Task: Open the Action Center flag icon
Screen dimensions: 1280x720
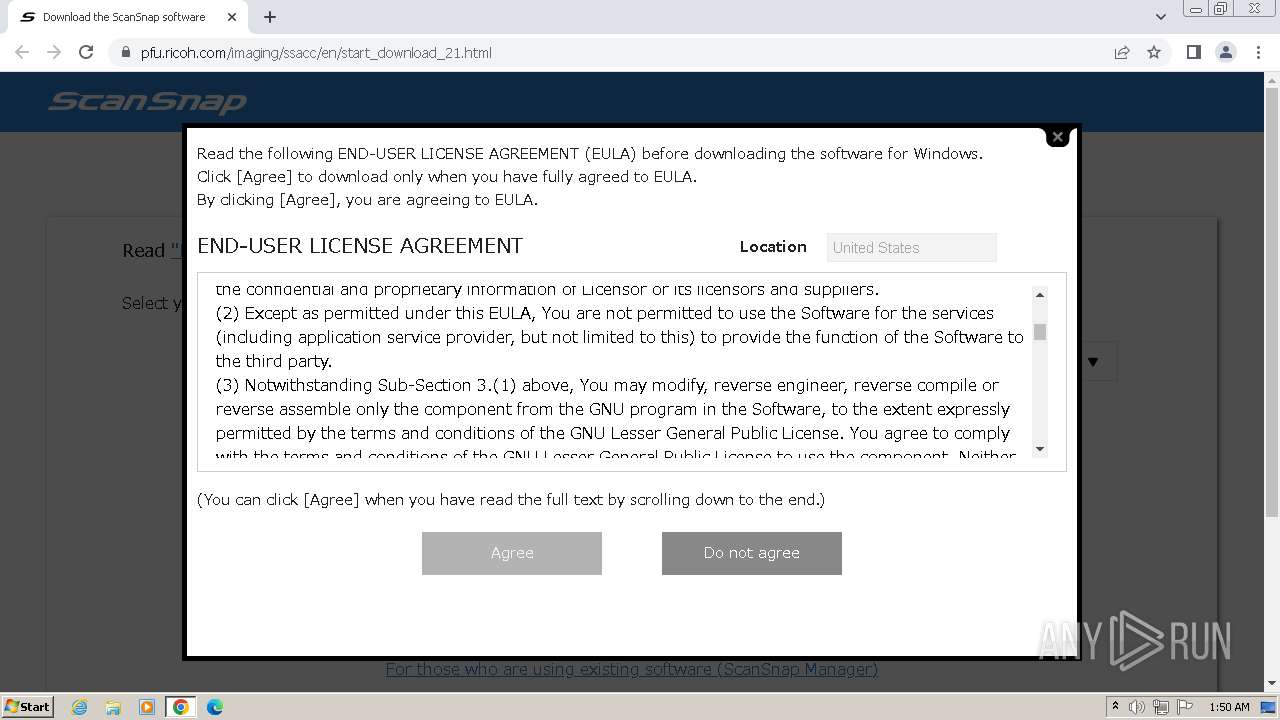Action: (x=1184, y=707)
